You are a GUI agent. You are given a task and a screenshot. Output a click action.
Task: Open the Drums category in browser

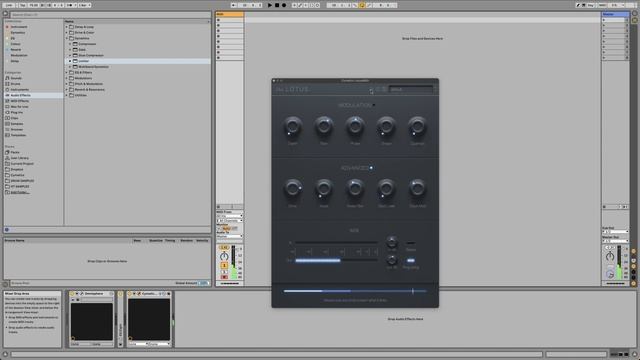coord(15,84)
